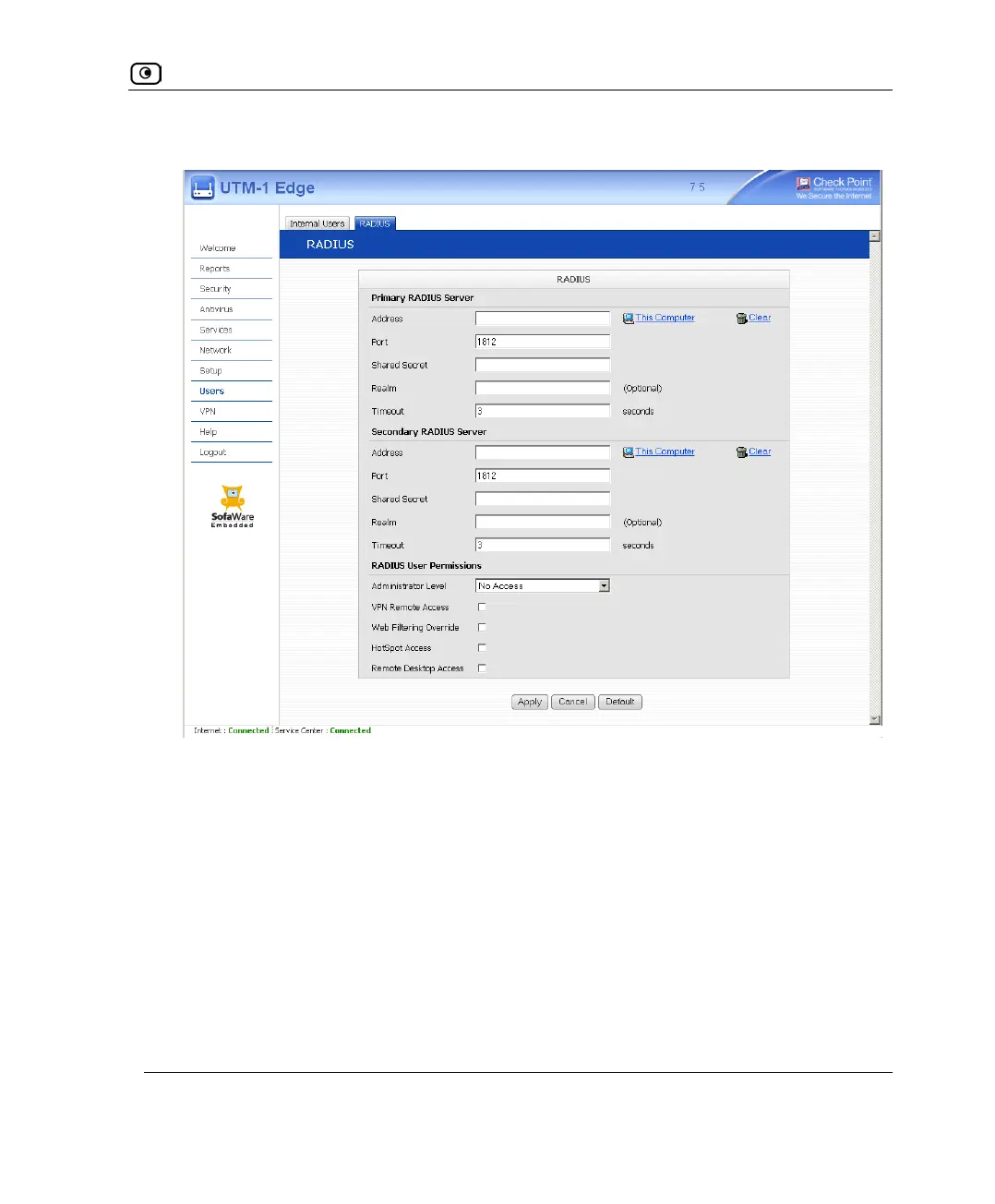Click the Secondary RADIUS Address field
Image resolution: width=995 pixels, height=1204 pixels.
(x=543, y=452)
